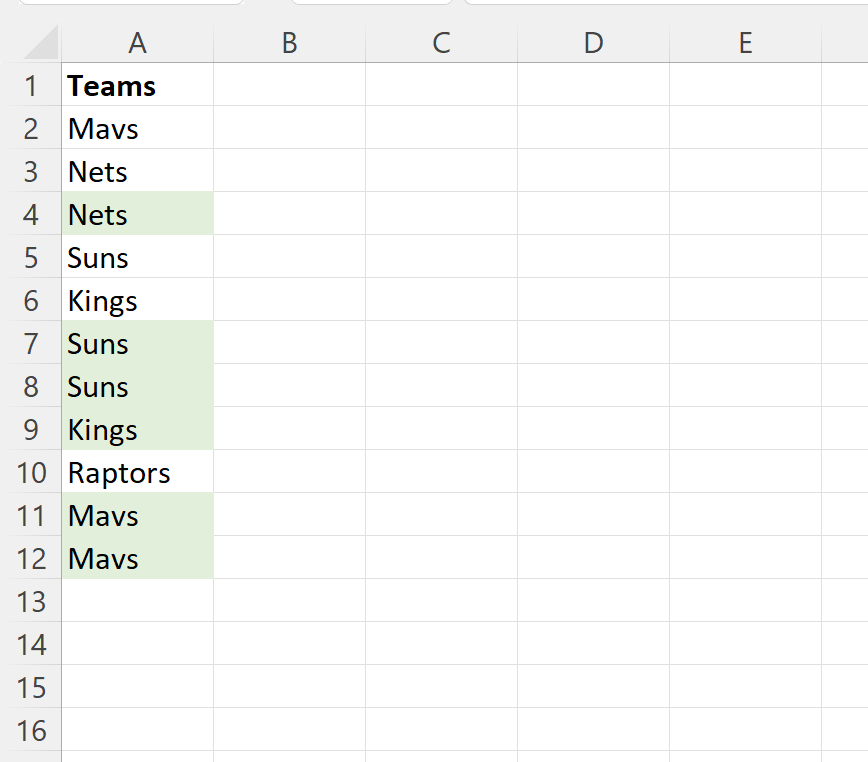Select row 7 header
Screen dimensions: 868x762
[x=30, y=343]
